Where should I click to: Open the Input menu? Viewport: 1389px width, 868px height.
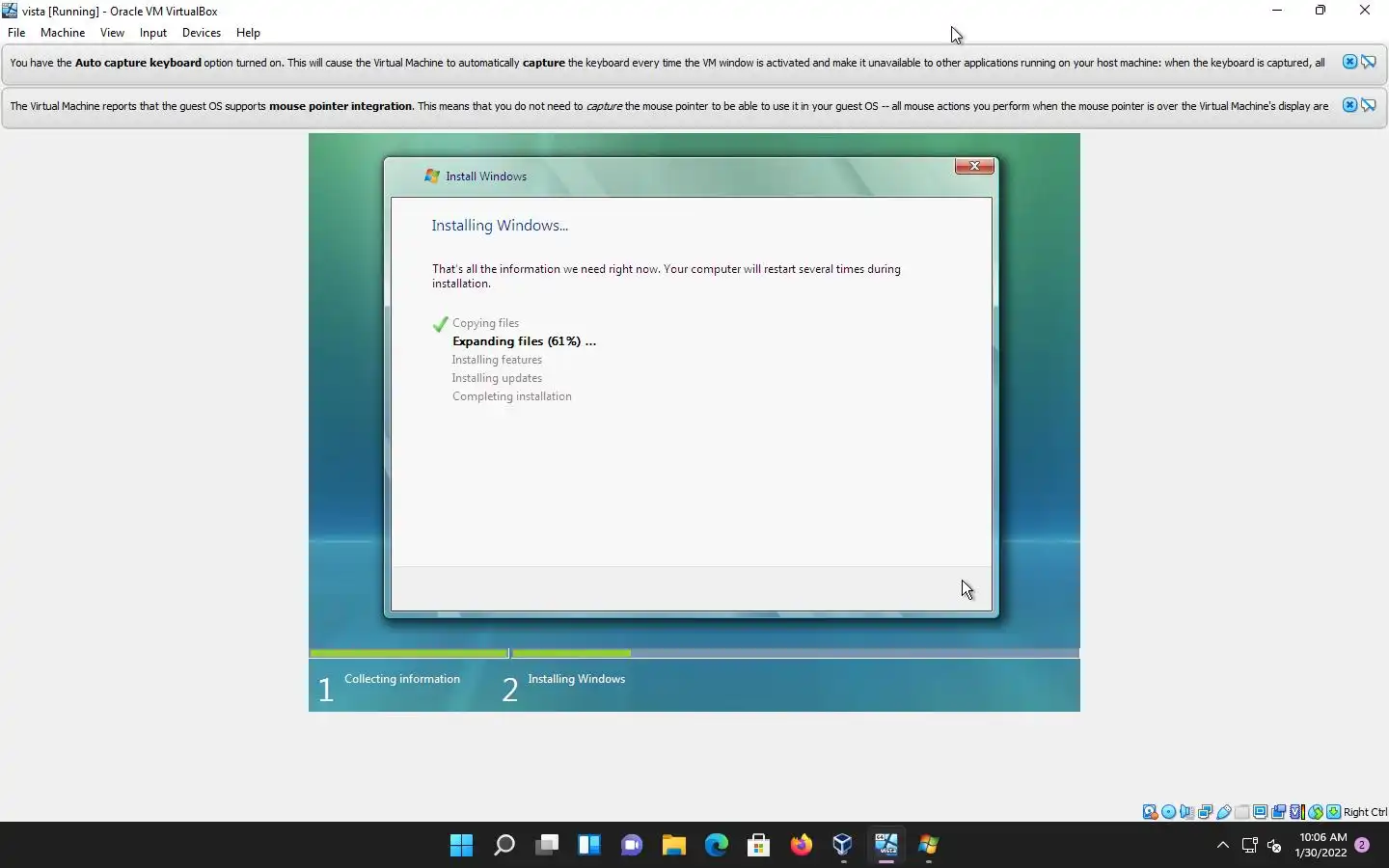click(152, 33)
